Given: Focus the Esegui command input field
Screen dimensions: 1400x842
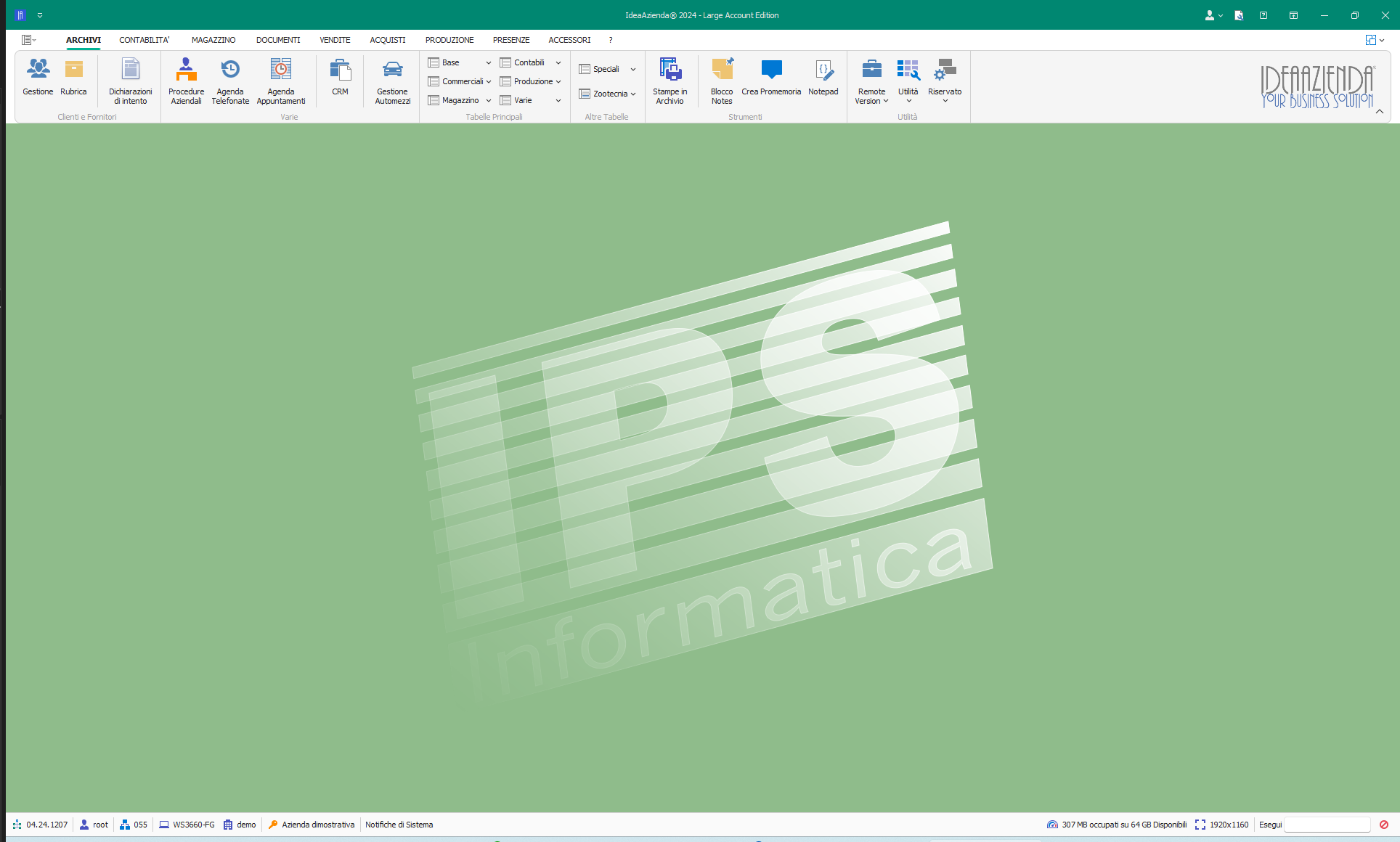Looking at the screenshot, I should (x=1327, y=825).
